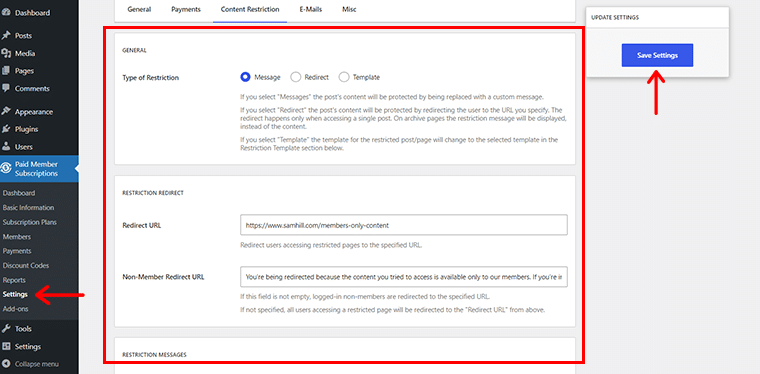Open the Payments settings tab

[x=186, y=9]
